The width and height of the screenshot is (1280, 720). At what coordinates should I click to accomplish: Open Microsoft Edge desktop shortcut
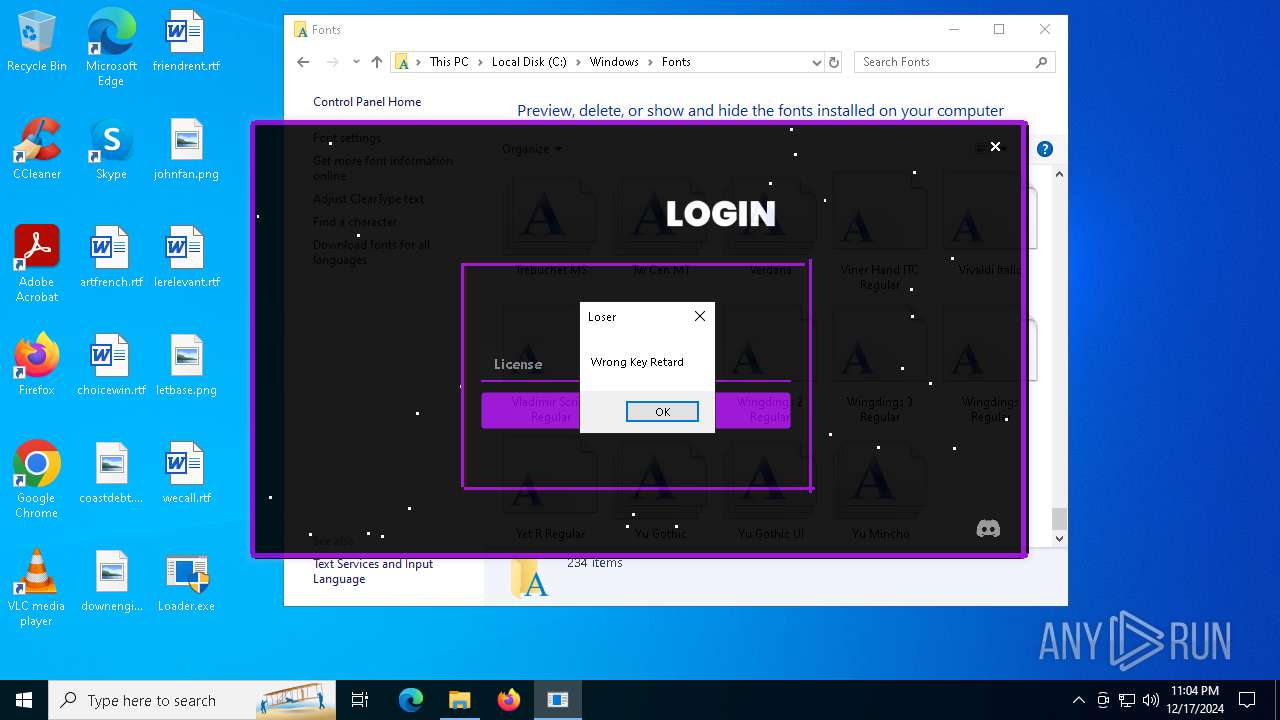click(111, 48)
